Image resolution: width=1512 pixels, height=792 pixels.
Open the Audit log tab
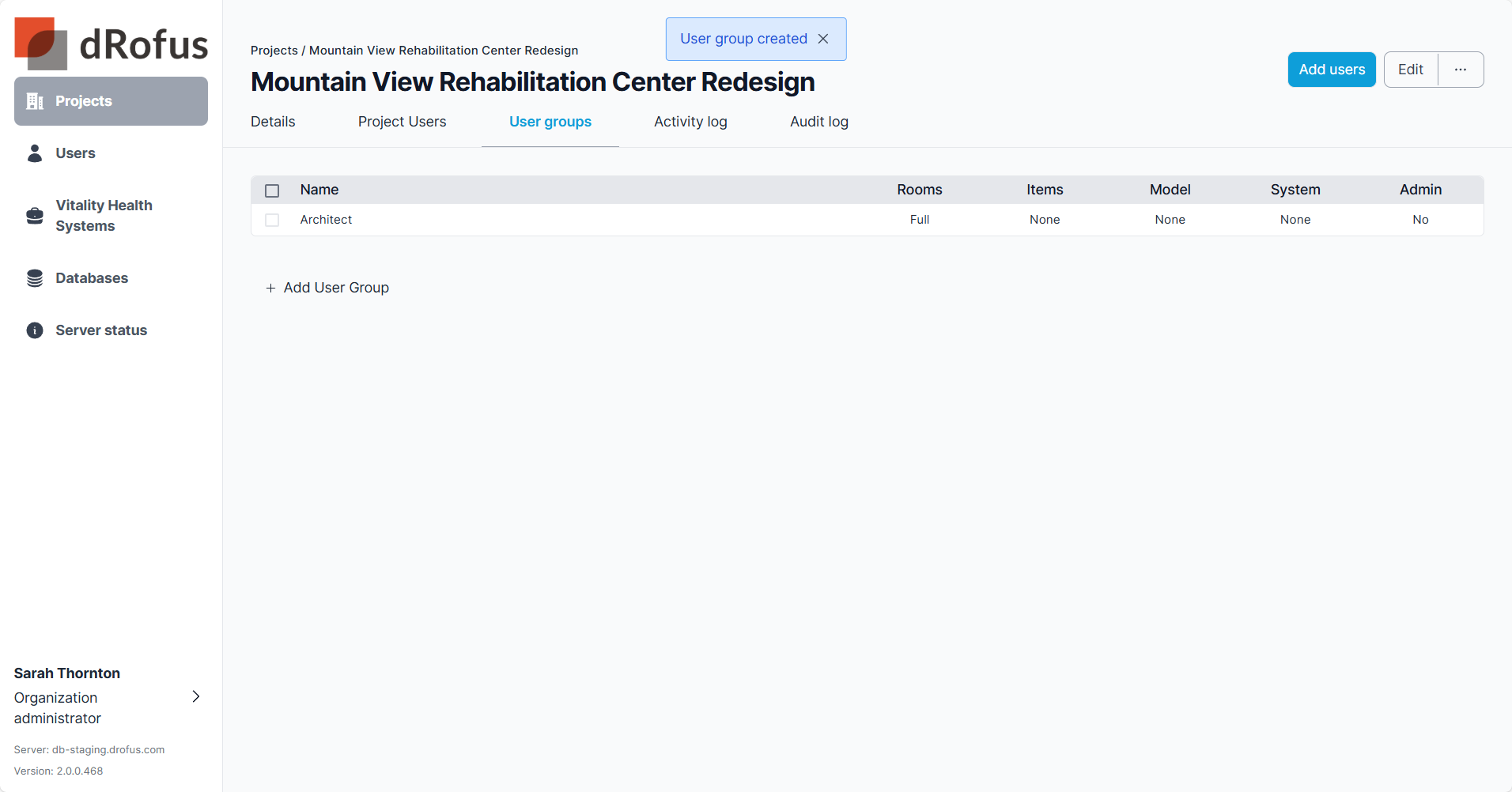click(818, 122)
